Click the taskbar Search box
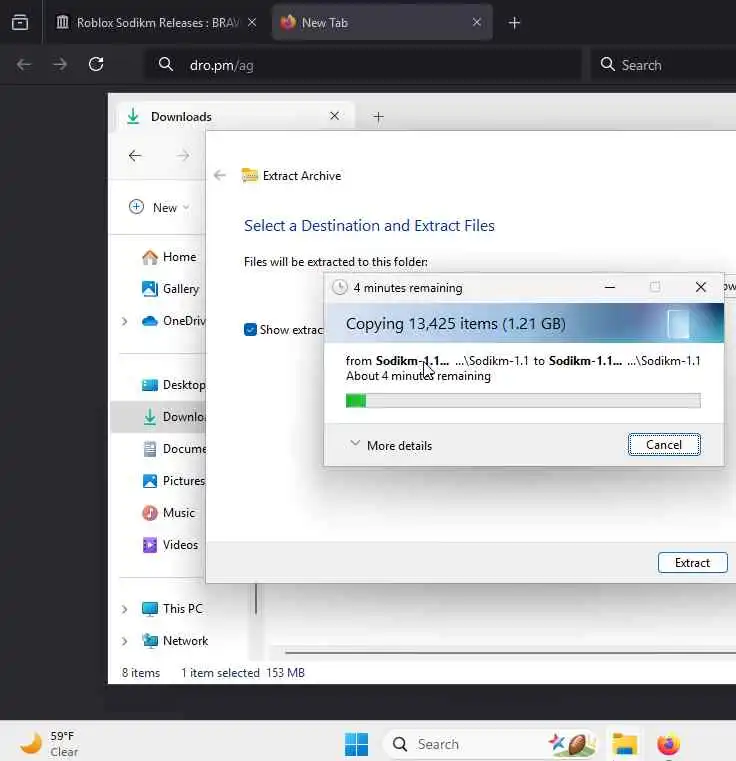The image size is (736, 761). pos(490,744)
